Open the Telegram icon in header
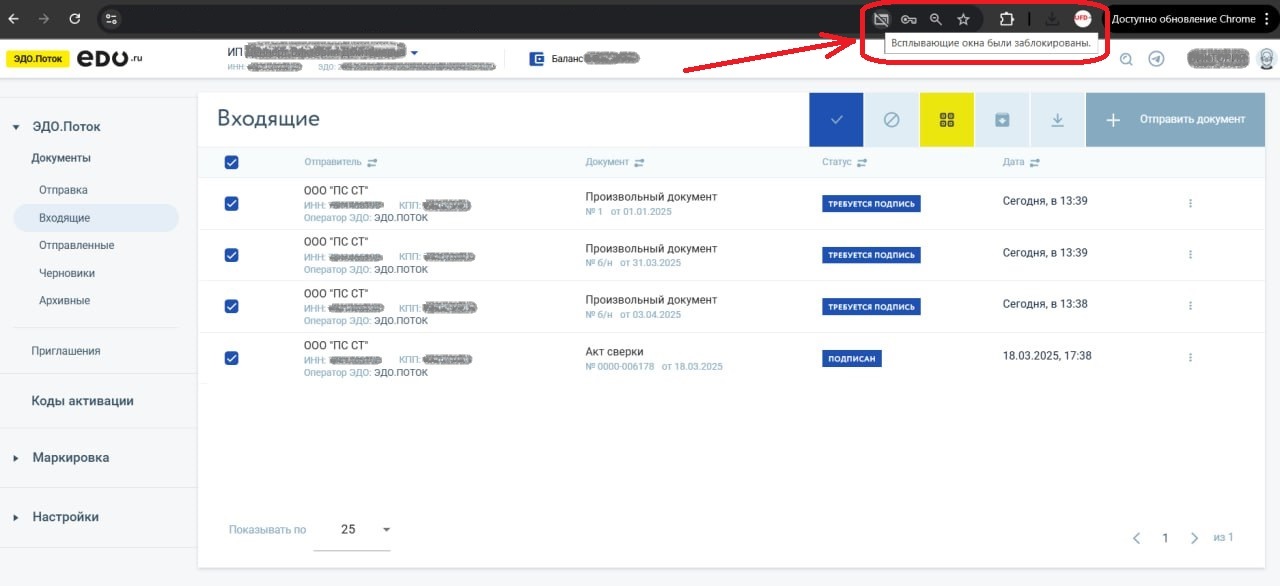Image resolution: width=1280 pixels, height=586 pixels. (1156, 59)
